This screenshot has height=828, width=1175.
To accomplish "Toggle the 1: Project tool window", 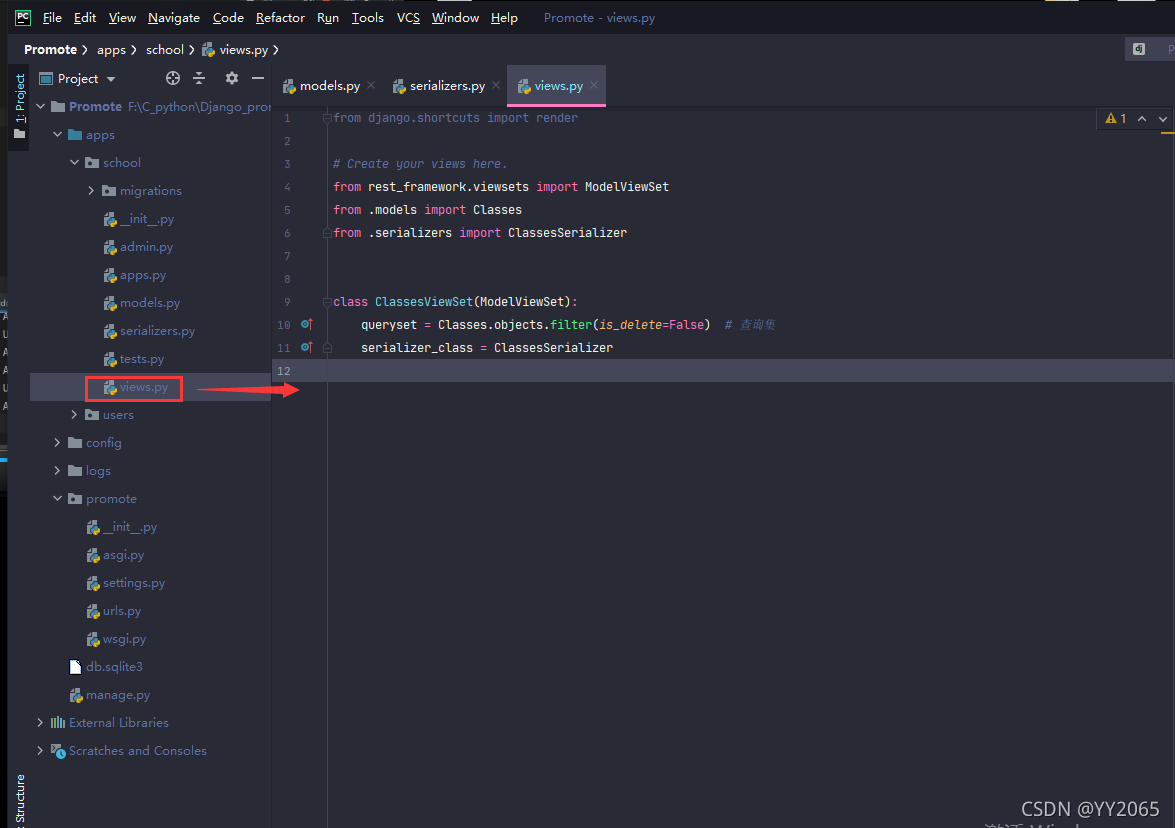I will pyautogui.click(x=19, y=107).
